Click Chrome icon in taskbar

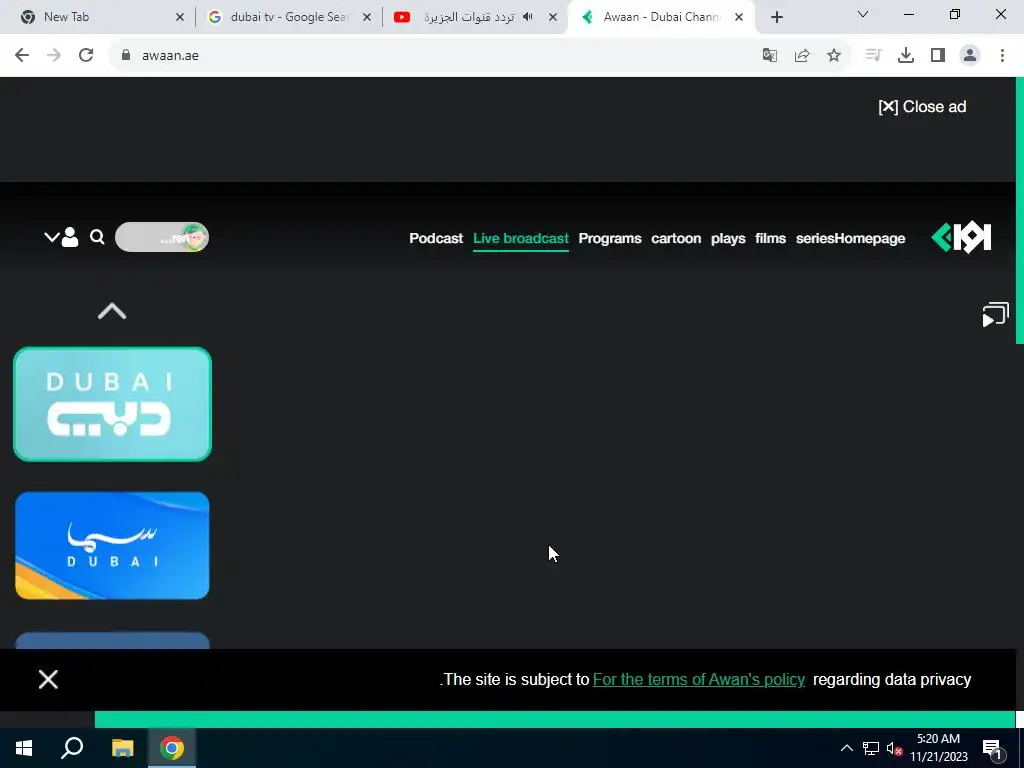coord(172,748)
